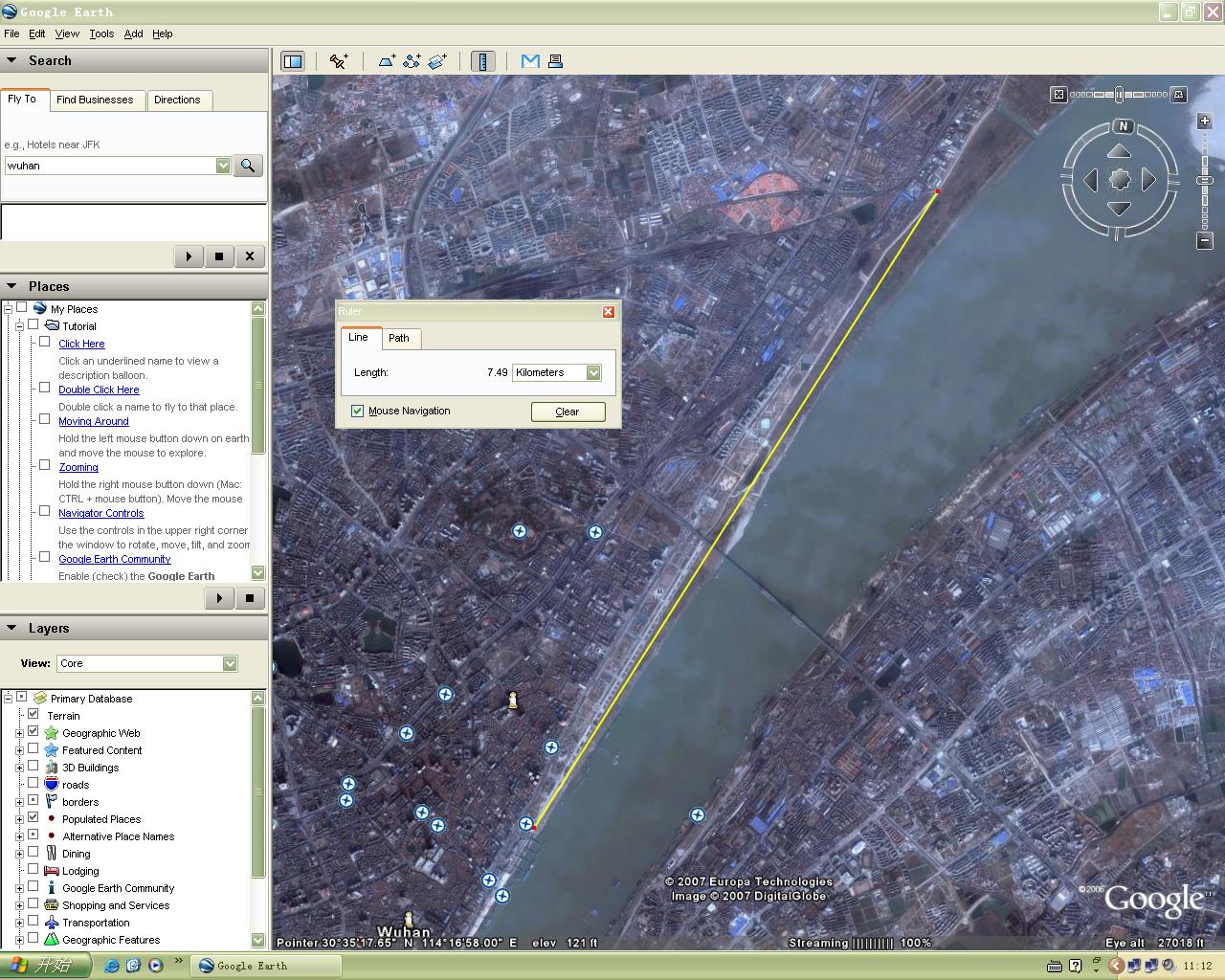Check the Tutorial folder checkbox

33,324
